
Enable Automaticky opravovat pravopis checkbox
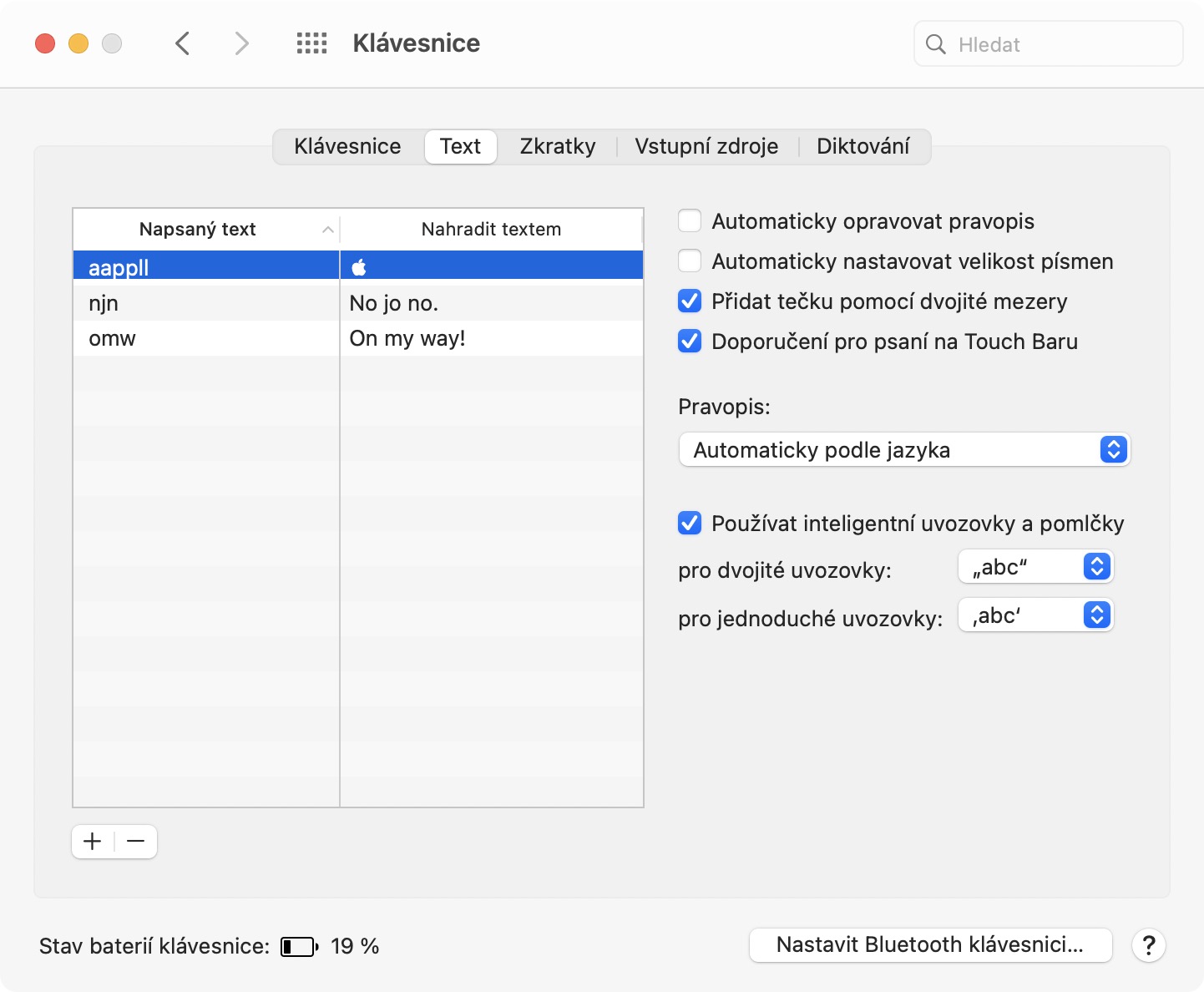coord(690,221)
